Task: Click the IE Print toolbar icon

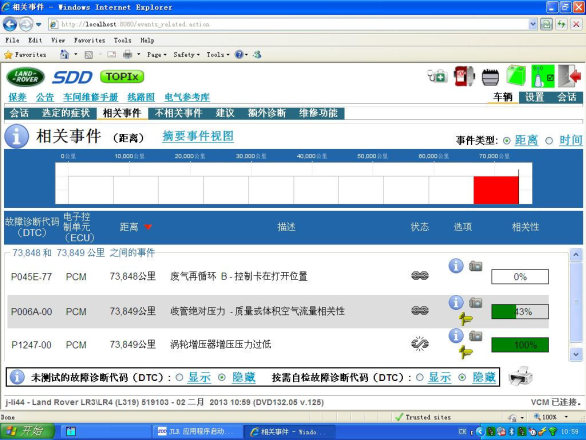Action: (x=127, y=55)
